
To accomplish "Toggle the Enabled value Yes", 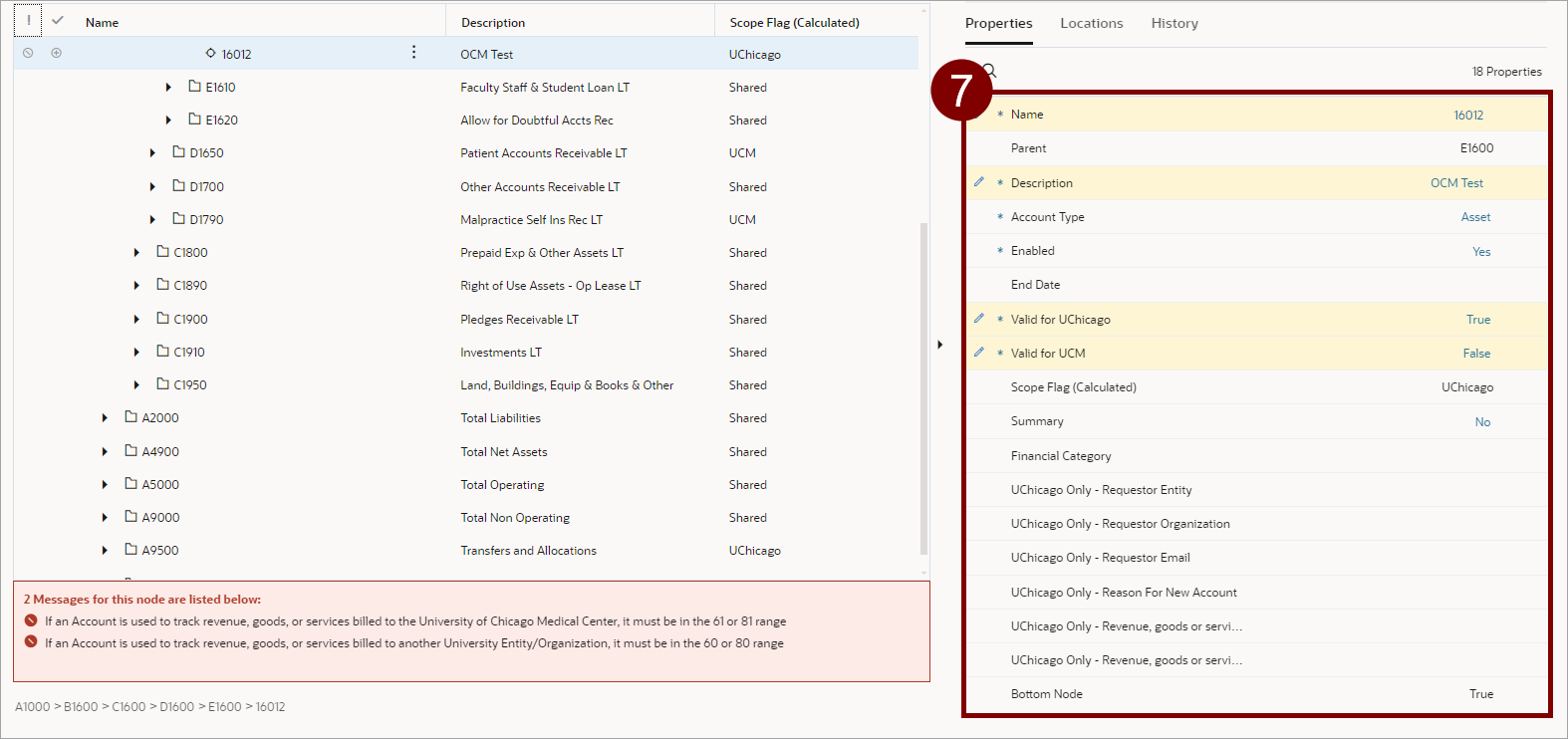I will [1481, 252].
